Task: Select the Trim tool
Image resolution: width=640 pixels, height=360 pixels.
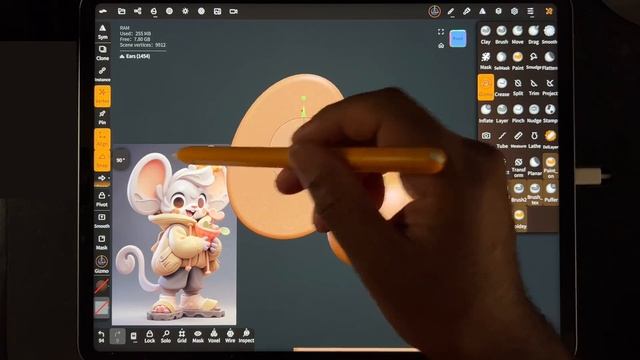Action: (x=533, y=87)
